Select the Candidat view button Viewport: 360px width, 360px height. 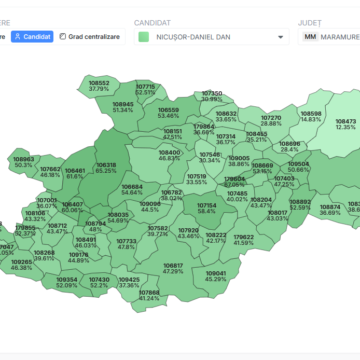(32, 37)
